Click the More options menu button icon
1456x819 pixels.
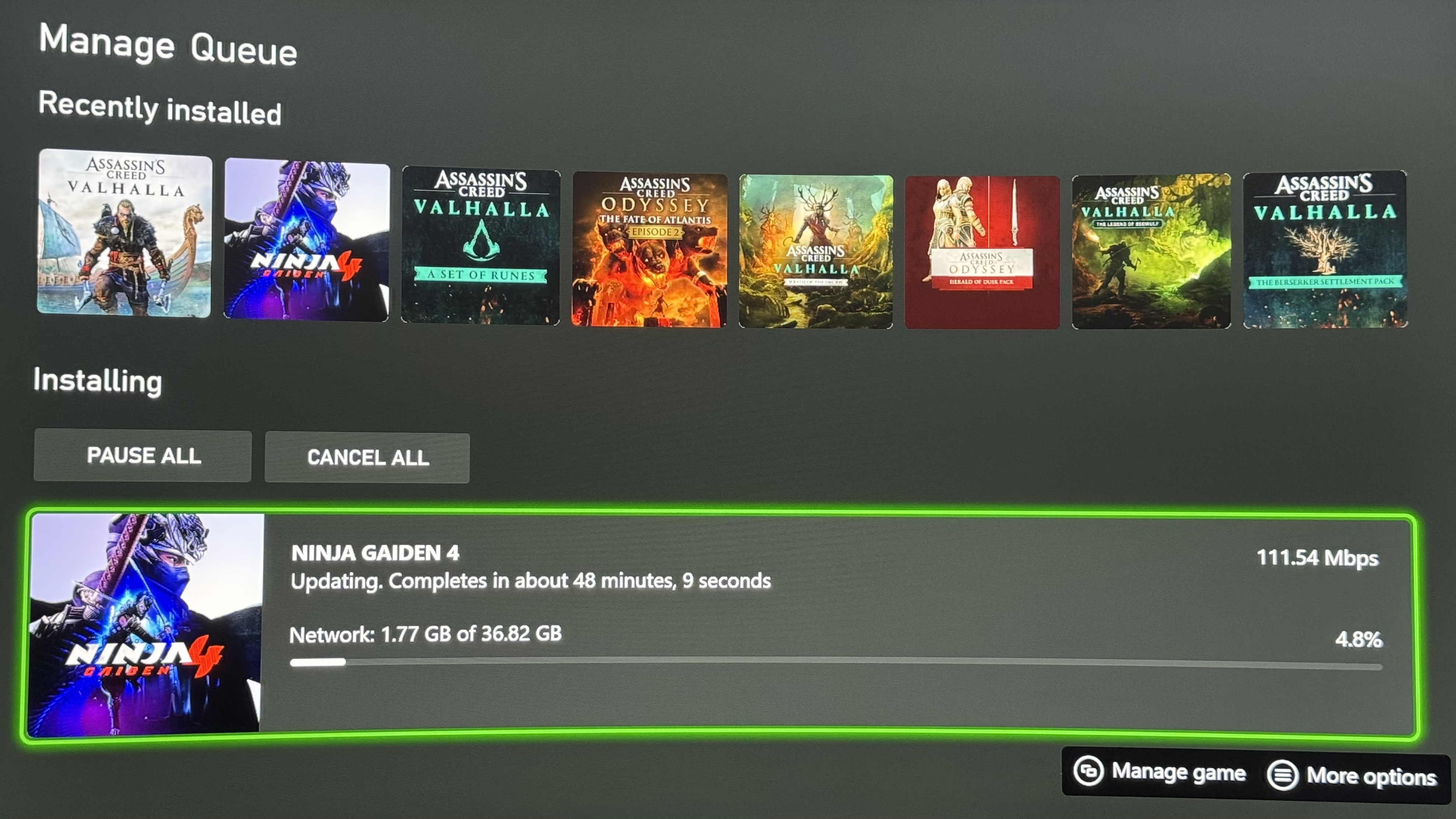point(1282,774)
